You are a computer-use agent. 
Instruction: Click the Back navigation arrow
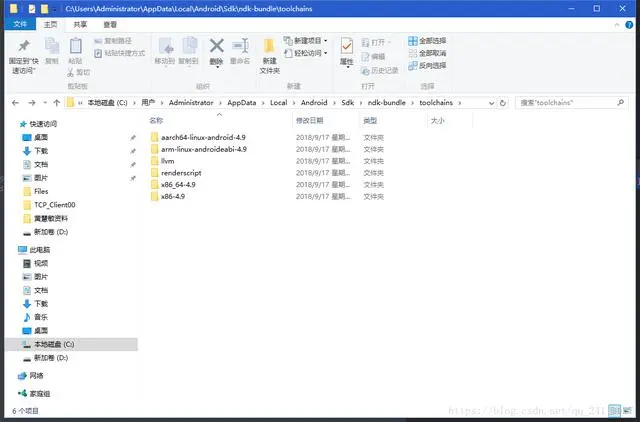pos(16,103)
